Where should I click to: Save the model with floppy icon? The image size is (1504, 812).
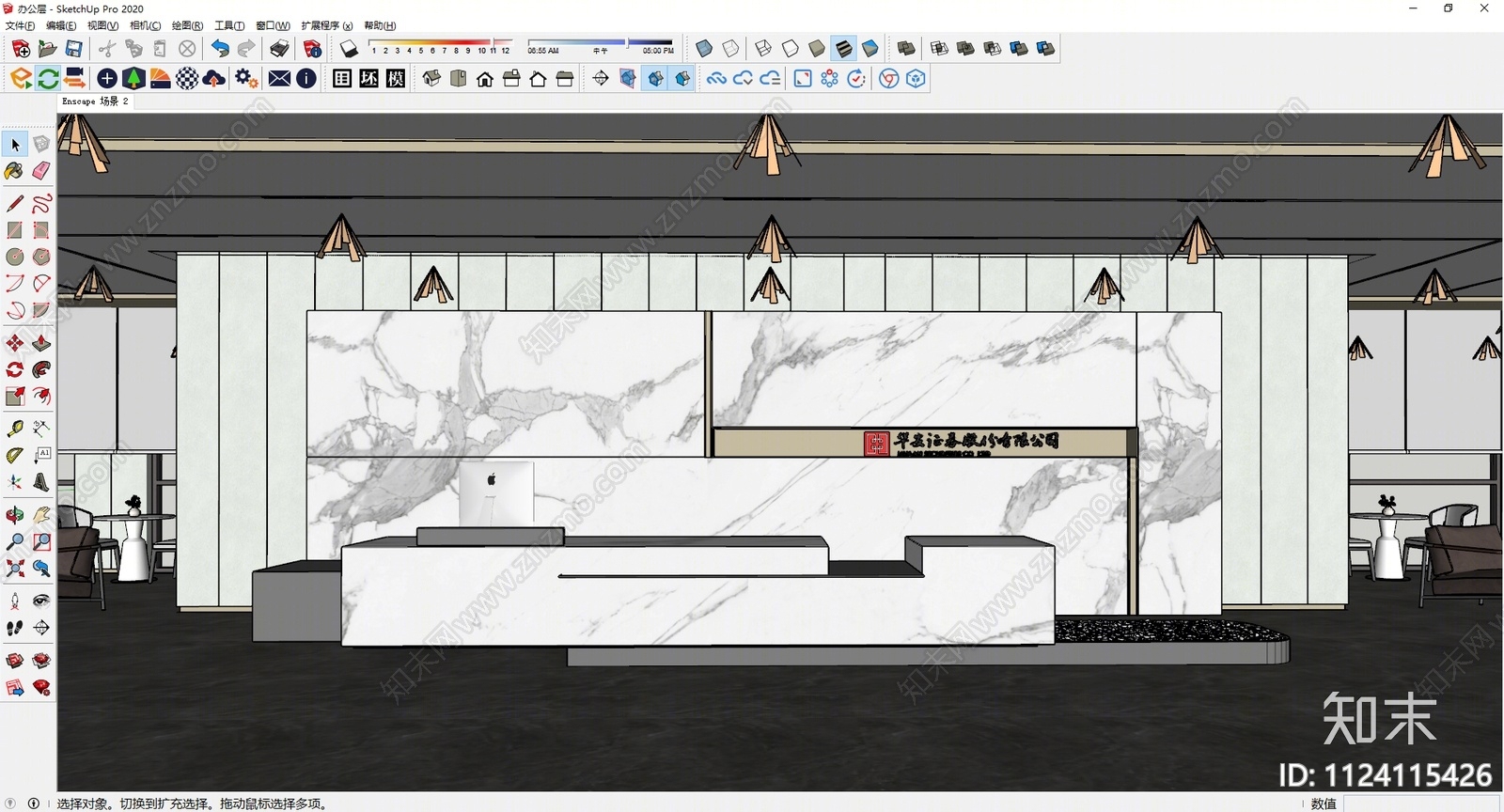(73, 49)
